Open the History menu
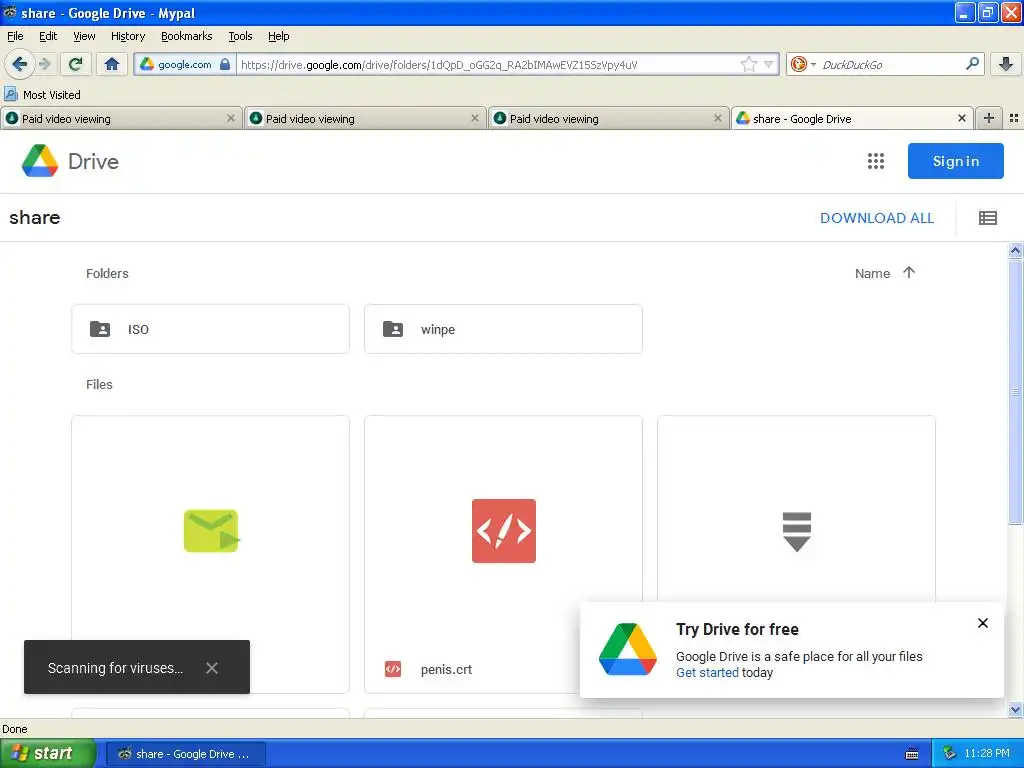 127,36
